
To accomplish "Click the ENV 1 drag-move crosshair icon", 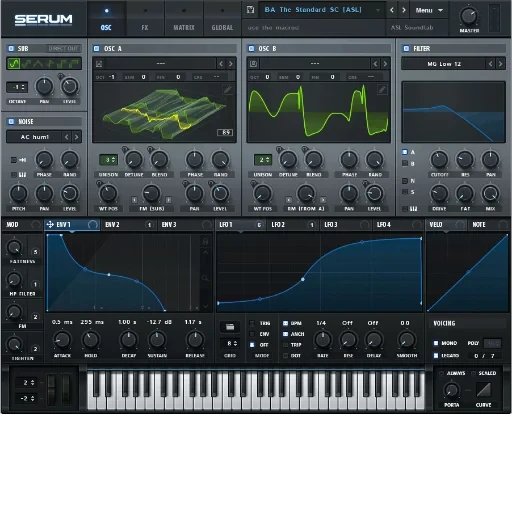I will point(50,224).
